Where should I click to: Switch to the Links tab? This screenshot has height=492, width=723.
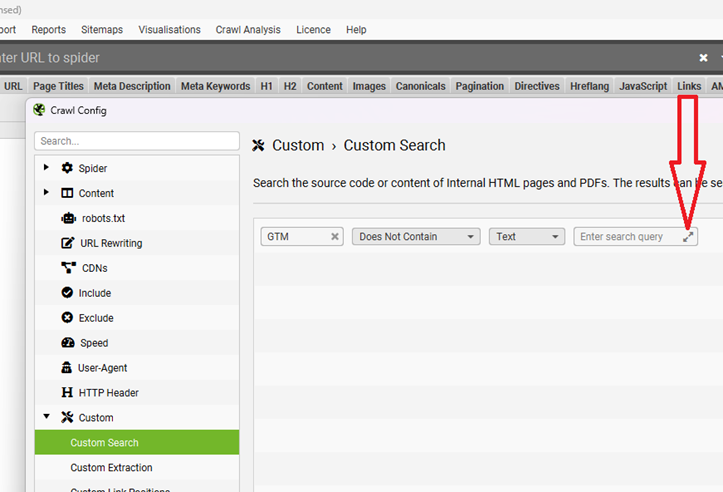[689, 86]
